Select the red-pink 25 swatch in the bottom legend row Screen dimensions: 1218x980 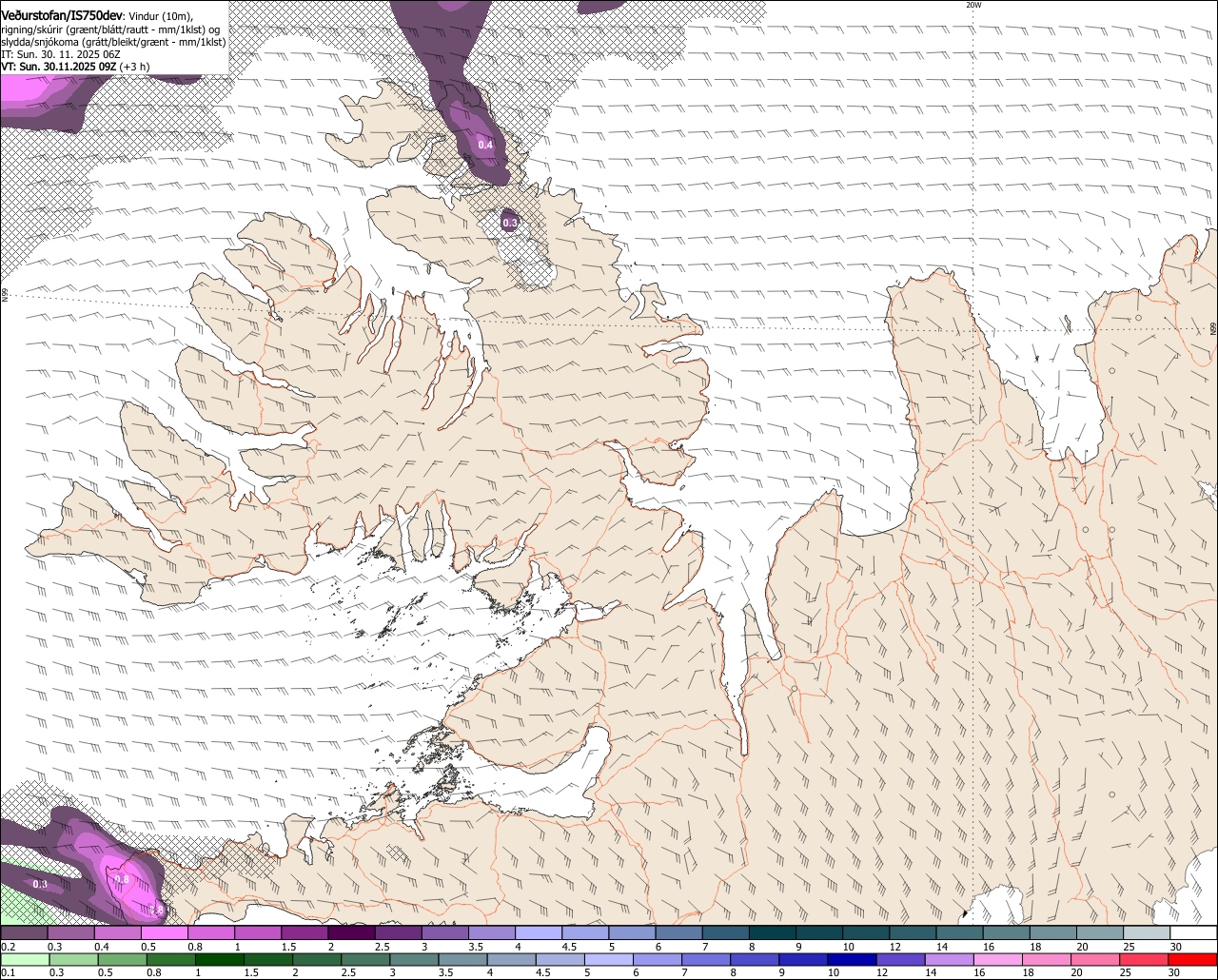pos(1143,959)
